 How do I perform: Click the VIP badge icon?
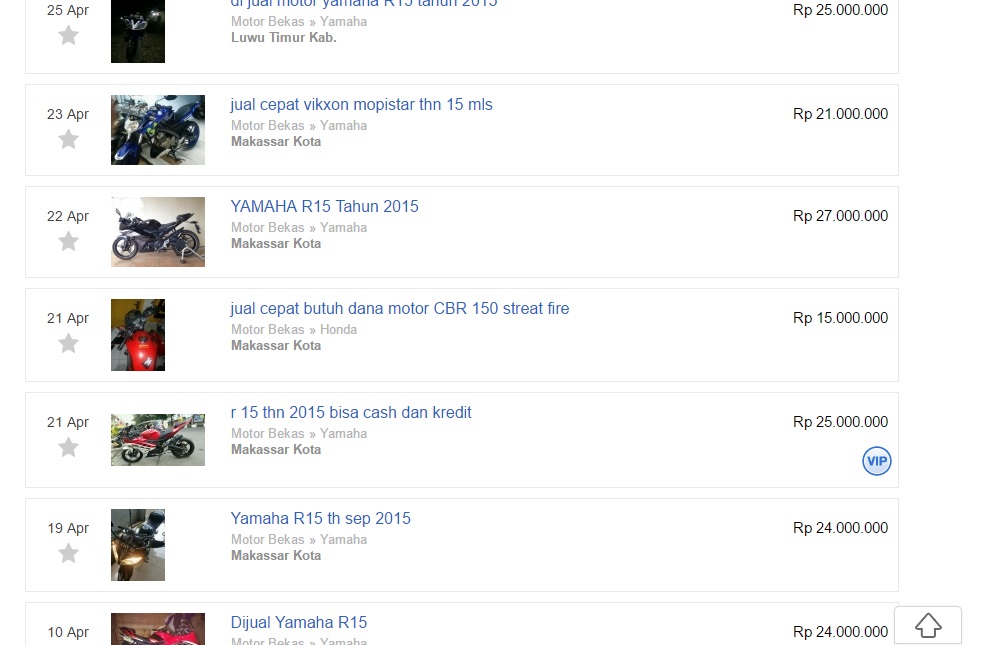click(x=876, y=461)
